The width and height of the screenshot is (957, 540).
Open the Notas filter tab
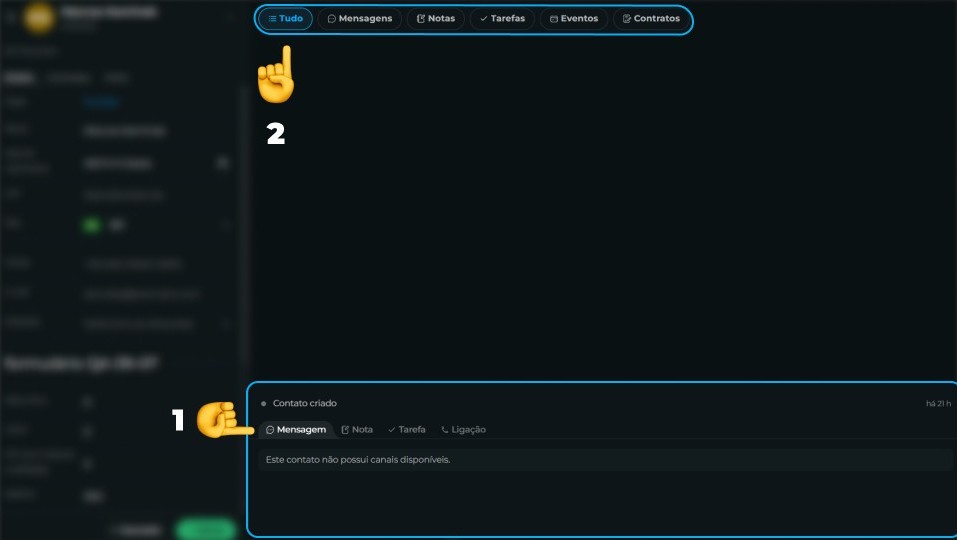(435, 19)
